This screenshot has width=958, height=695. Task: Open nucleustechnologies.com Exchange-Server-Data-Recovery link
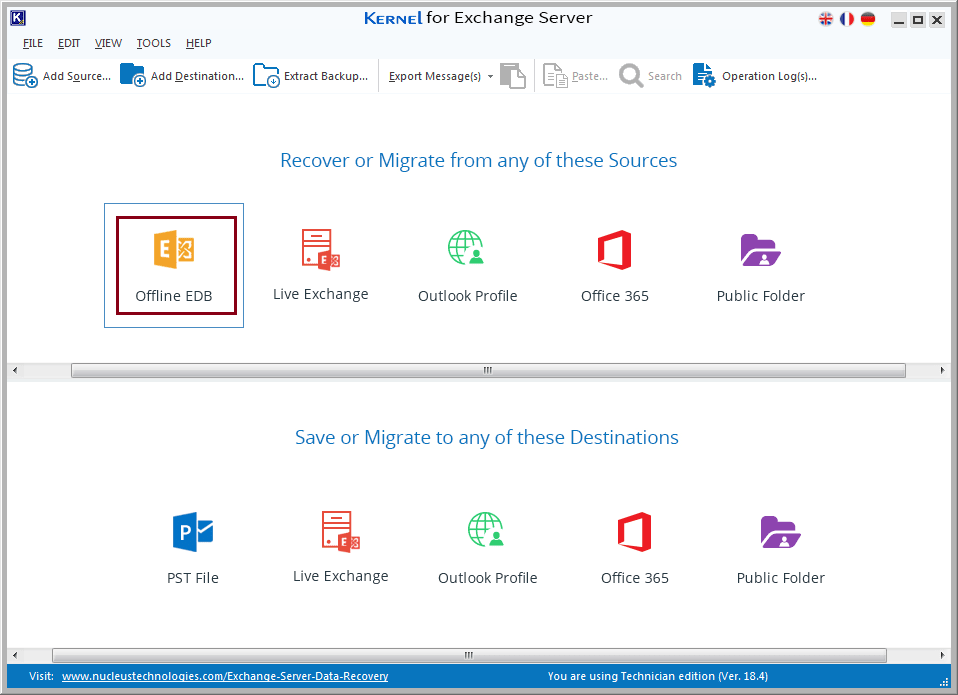coord(225,676)
